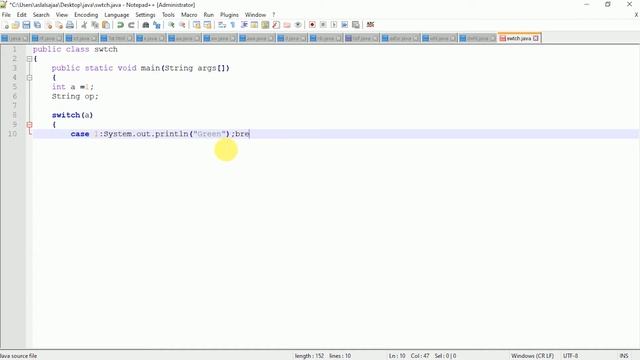
Task: Collapse the switch block fold on line 9
Action: click(29, 124)
